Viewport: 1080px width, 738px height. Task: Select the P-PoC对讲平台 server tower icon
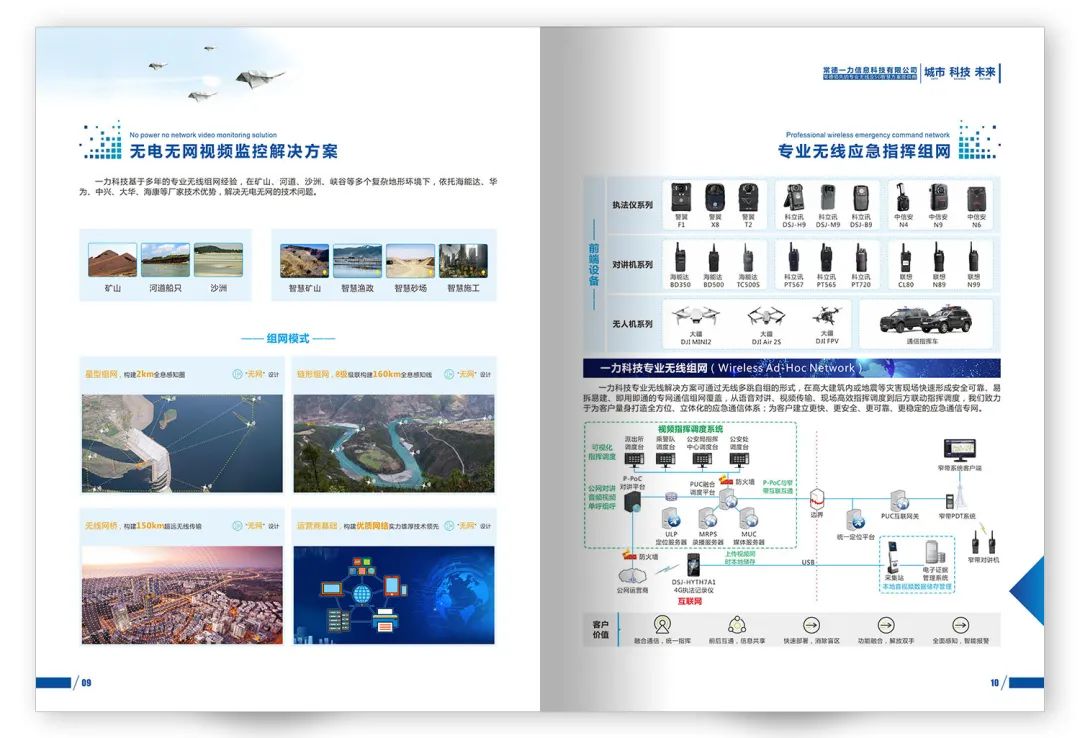631,505
